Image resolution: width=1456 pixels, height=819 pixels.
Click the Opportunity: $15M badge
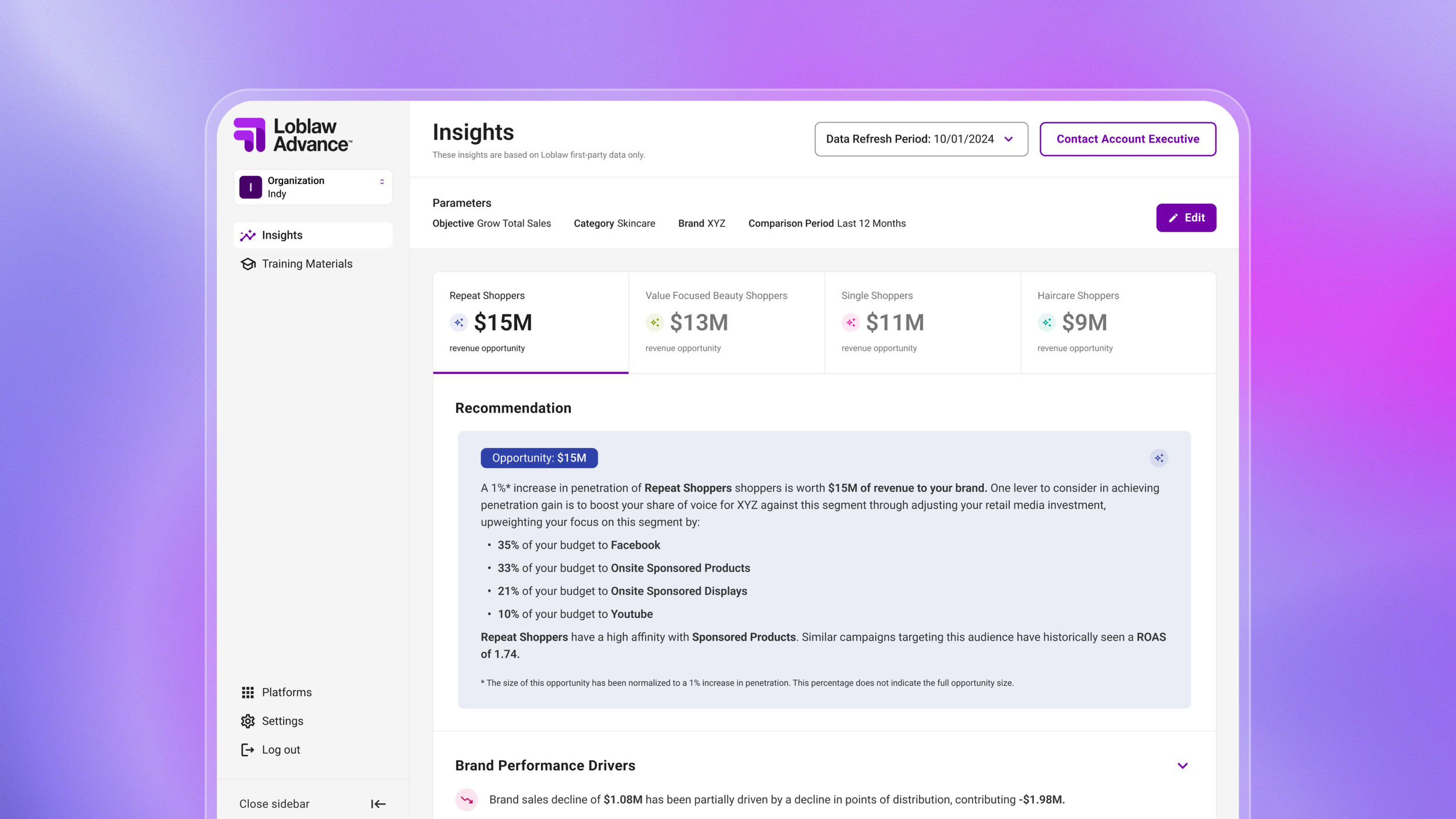[x=539, y=458]
